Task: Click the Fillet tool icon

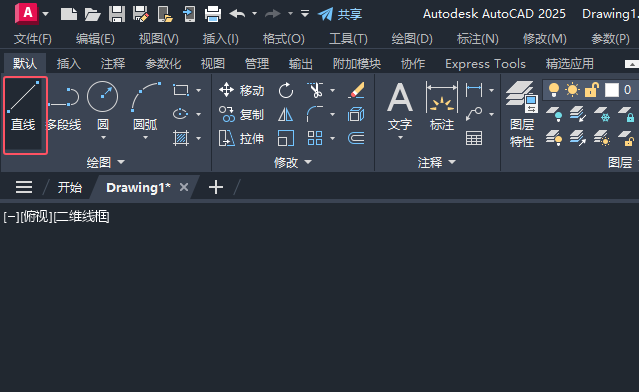Action: 315,115
